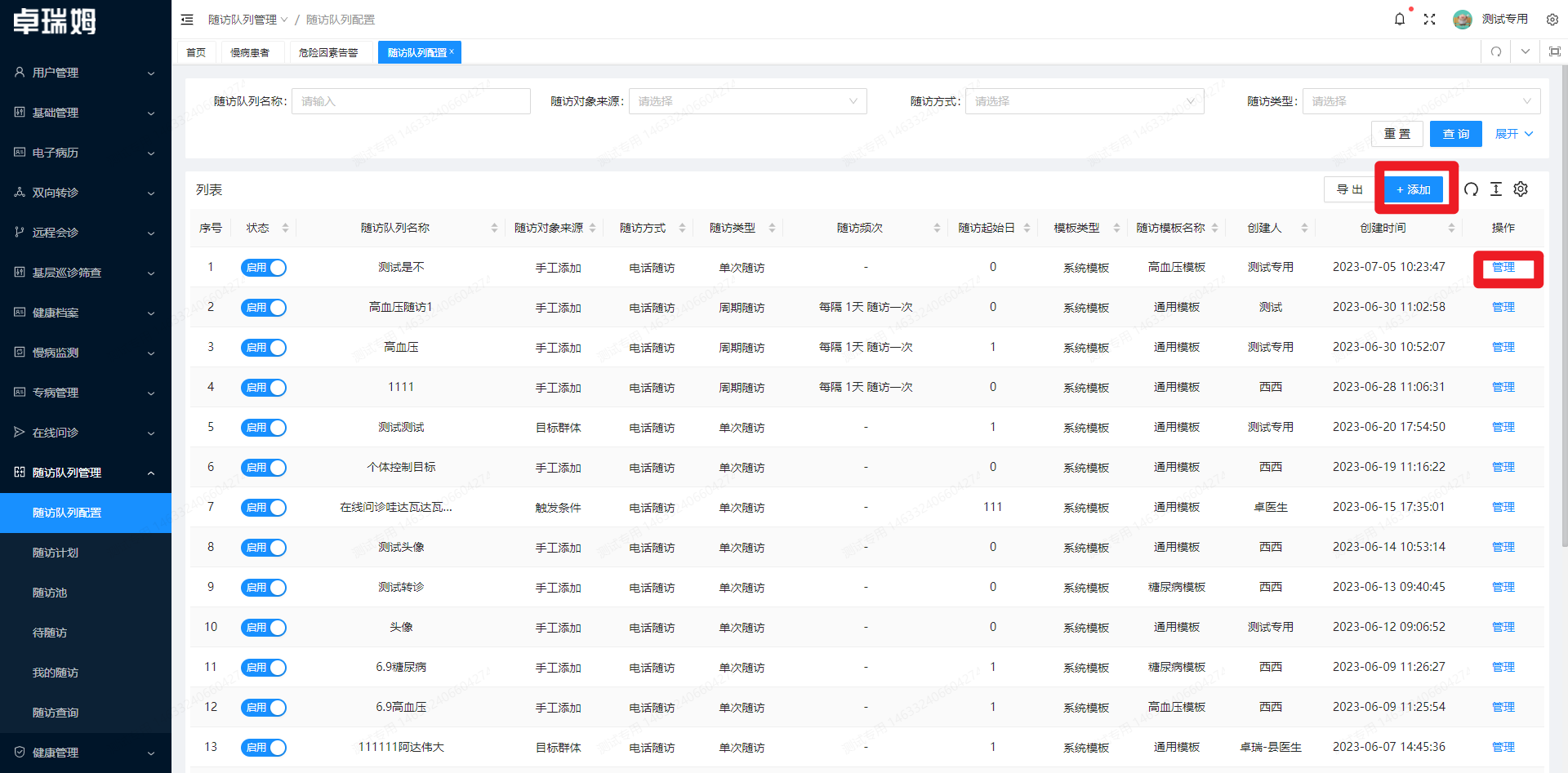The height and width of the screenshot is (773, 1568).
Task: Collapse the sidebar with hamburger icon
Action: coord(187,20)
